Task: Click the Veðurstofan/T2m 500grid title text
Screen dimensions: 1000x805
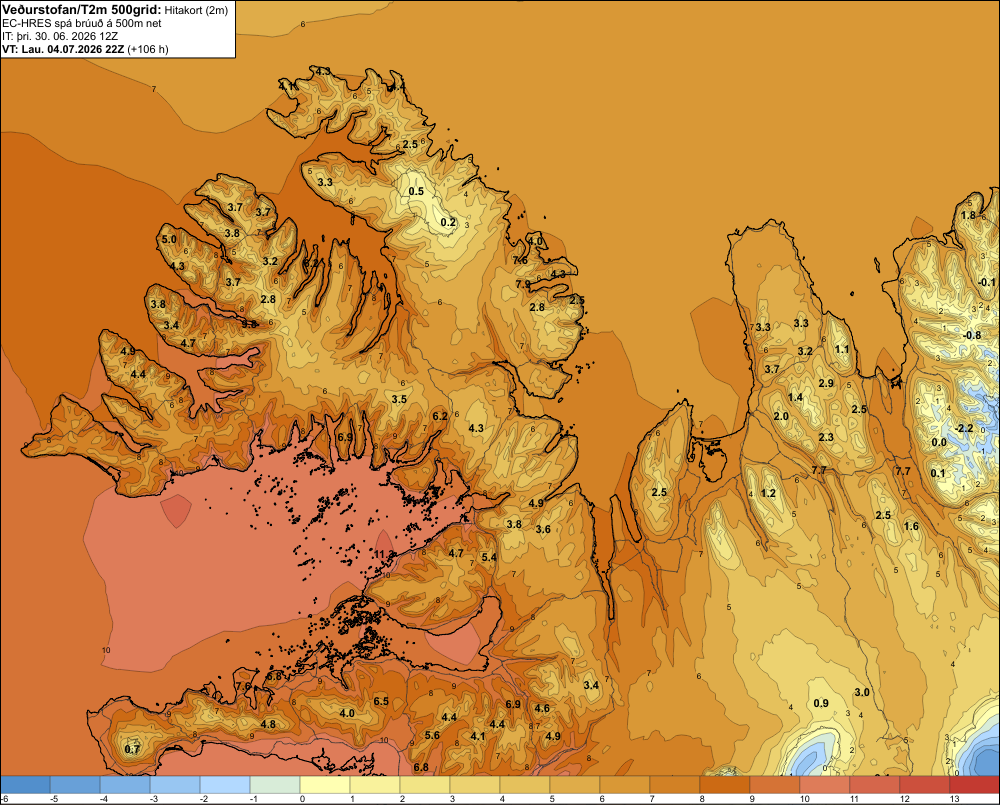Action: tap(82, 10)
